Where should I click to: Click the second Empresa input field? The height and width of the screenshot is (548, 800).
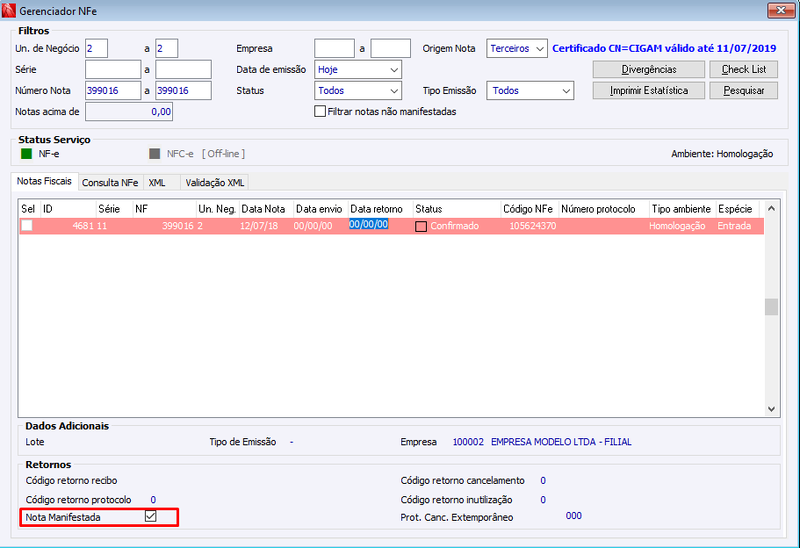(390, 48)
